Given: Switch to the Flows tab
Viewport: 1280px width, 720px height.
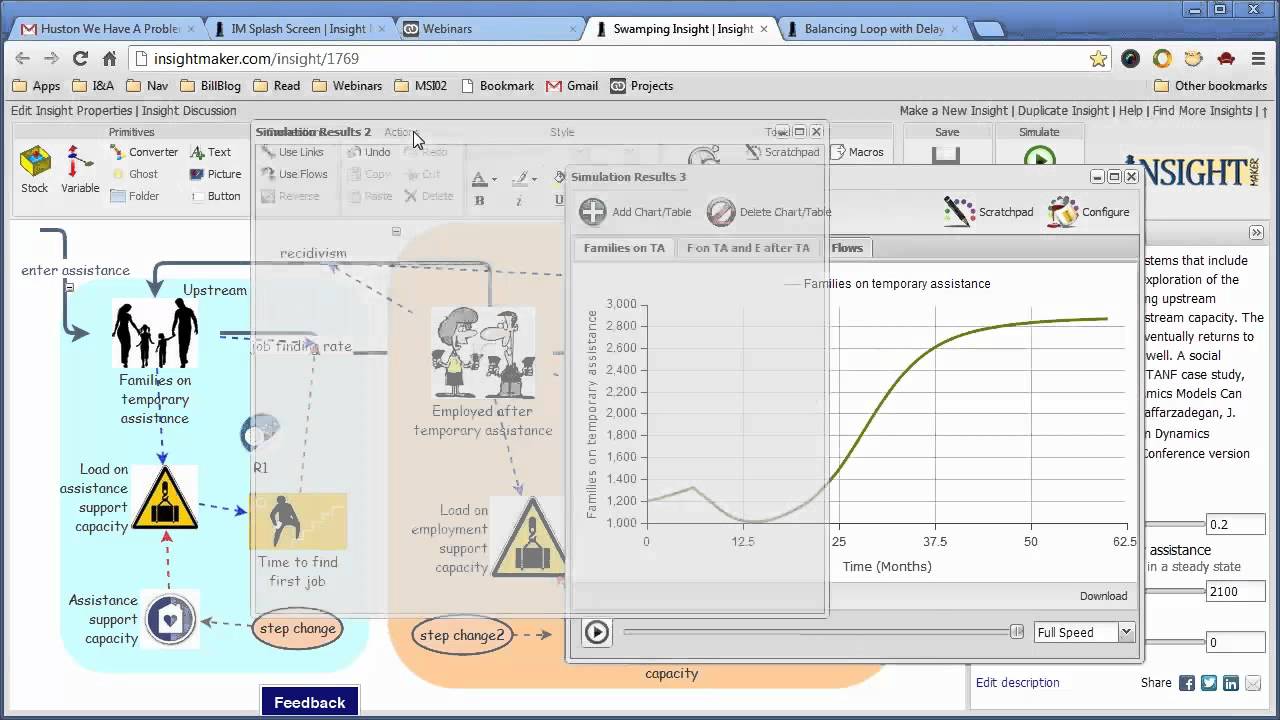Looking at the screenshot, I should [847, 248].
